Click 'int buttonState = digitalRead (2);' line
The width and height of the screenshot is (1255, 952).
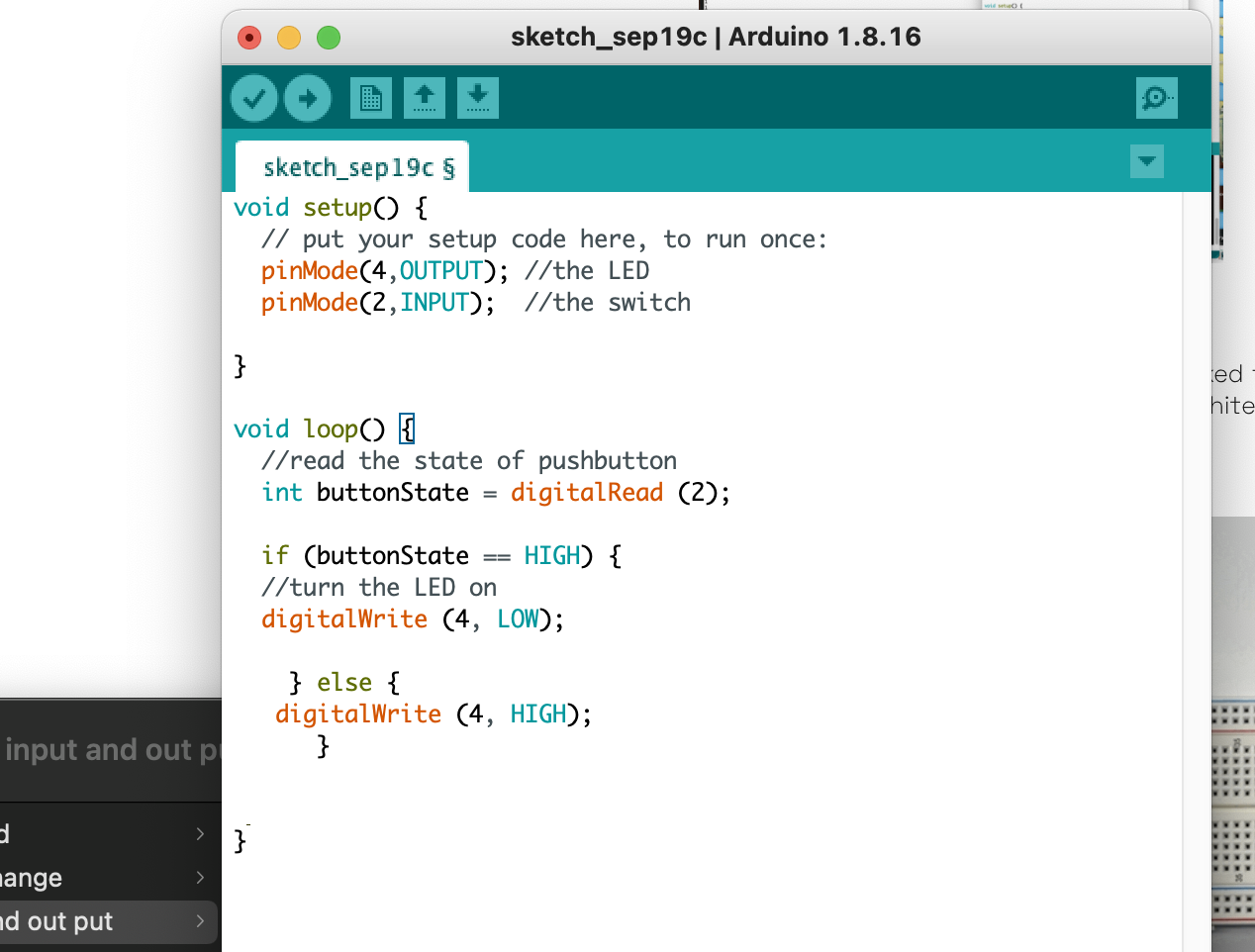pos(496,493)
